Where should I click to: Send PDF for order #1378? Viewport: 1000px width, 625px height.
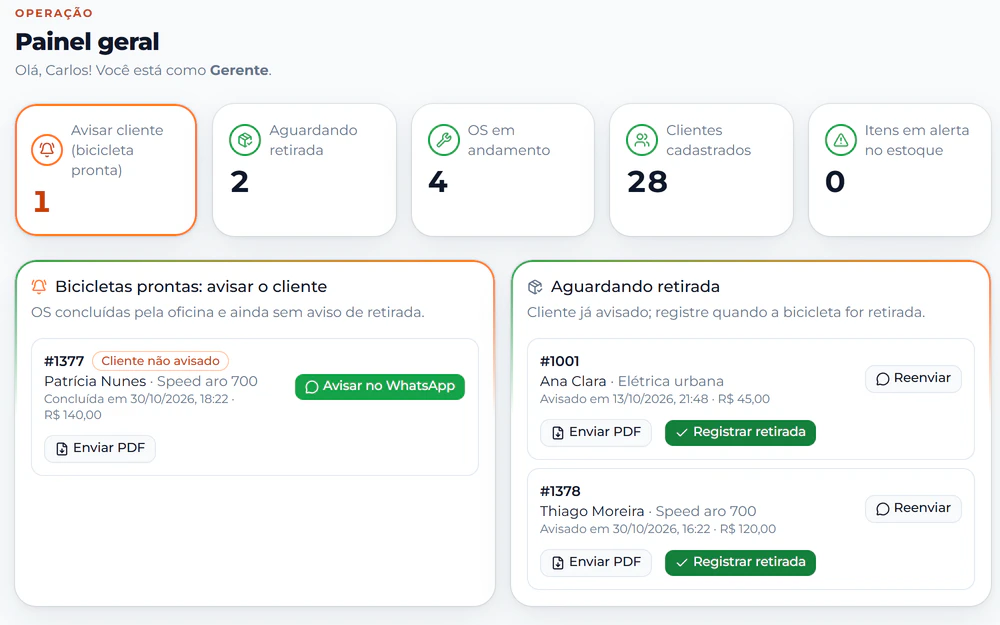[596, 562]
